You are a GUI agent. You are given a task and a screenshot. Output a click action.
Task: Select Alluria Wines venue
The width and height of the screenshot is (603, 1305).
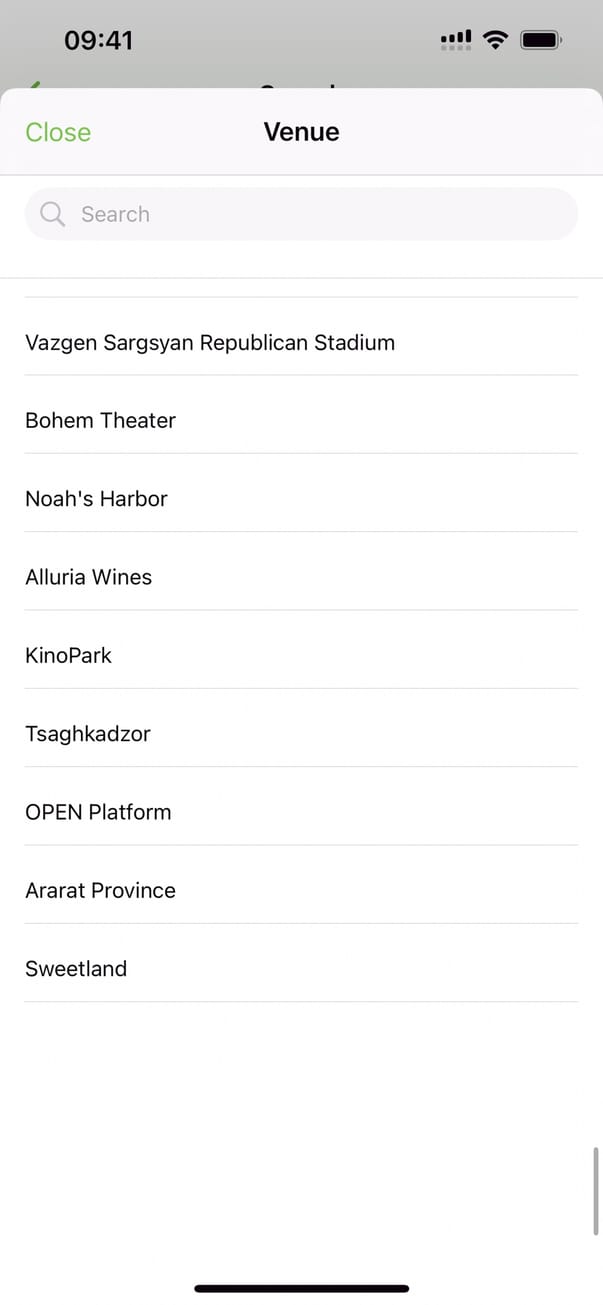(88, 577)
